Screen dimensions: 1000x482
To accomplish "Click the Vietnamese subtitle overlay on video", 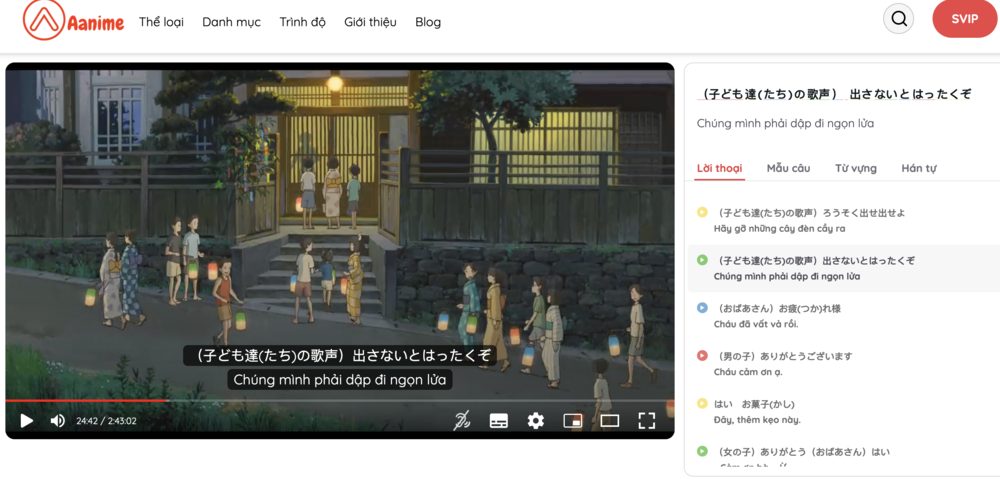I will pyautogui.click(x=340, y=380).
